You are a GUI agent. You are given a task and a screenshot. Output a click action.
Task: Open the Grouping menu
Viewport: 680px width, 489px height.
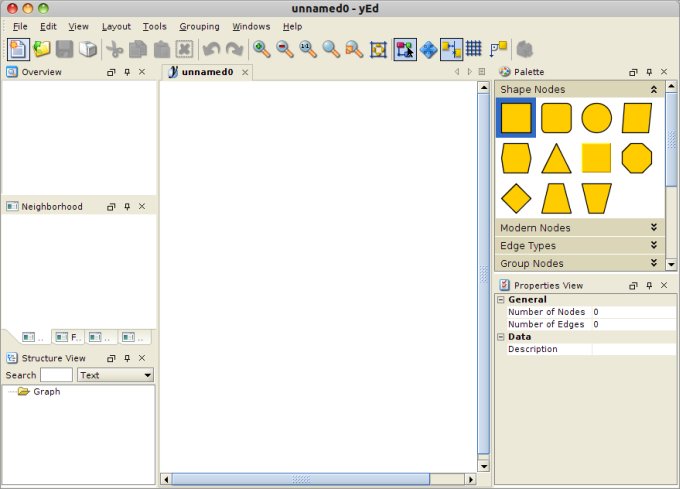pyautogui.click(x=199, y=26)
